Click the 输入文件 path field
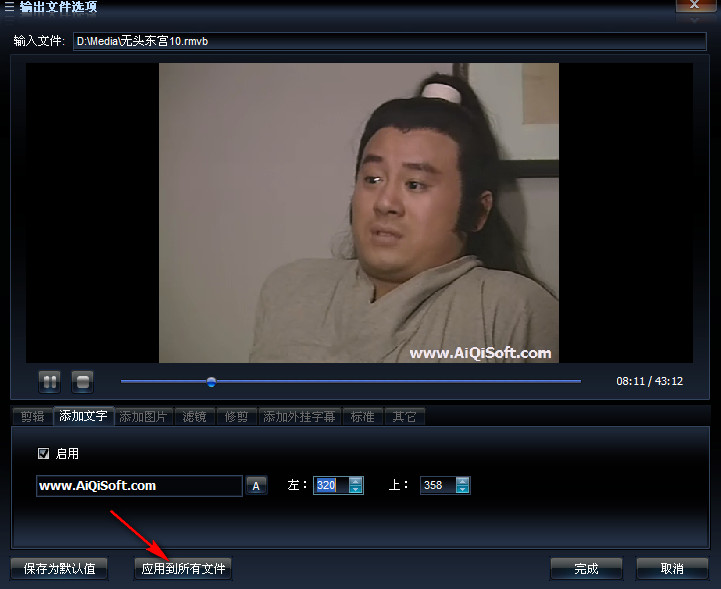721x589 pixels. click(389, 41)
